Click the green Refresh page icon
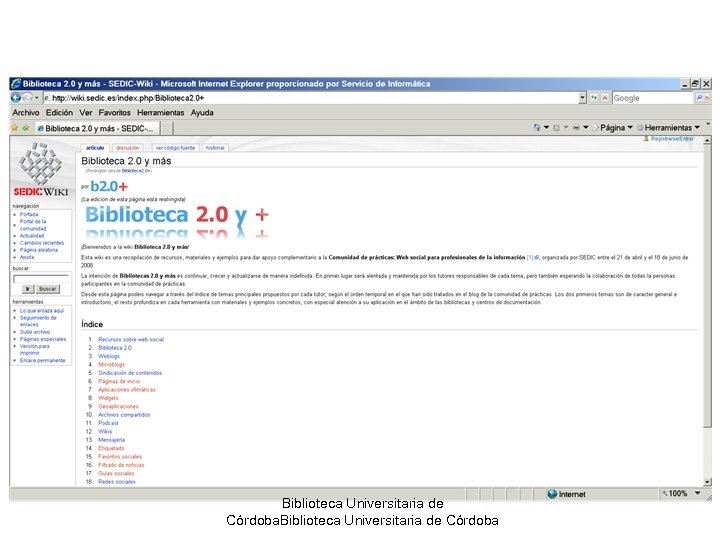The height and width of the screenshot is (540, 720). 594,98
